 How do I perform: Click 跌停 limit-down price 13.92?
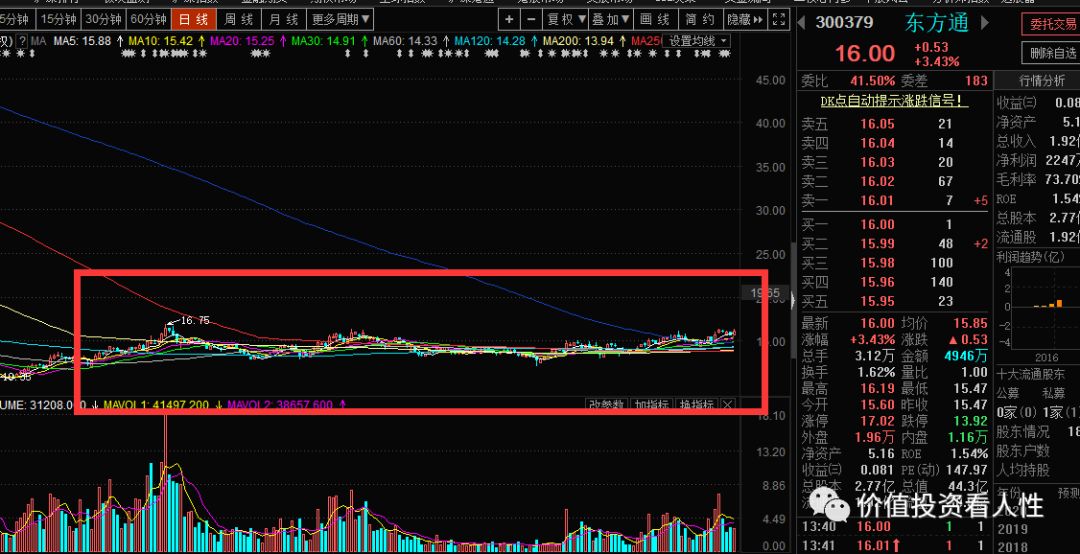click(971, 421)
